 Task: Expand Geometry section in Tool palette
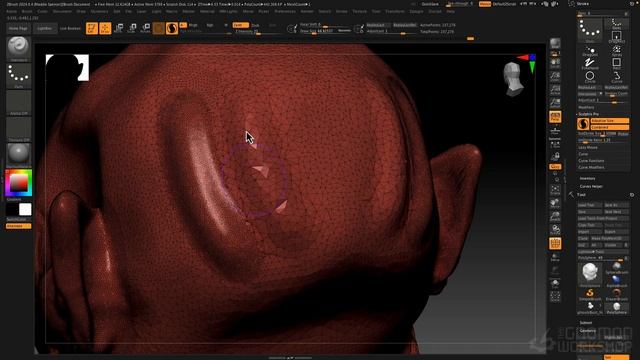pos(588,331)
